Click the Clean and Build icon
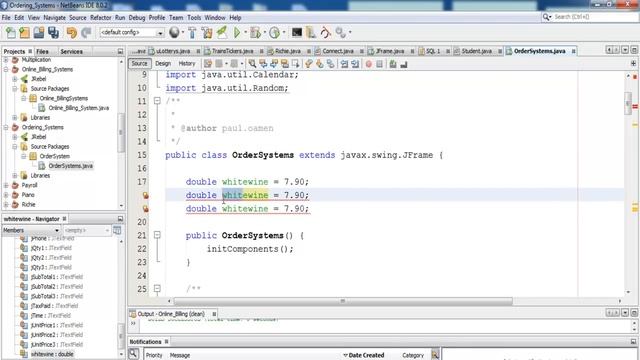 (x=207, y=33)
